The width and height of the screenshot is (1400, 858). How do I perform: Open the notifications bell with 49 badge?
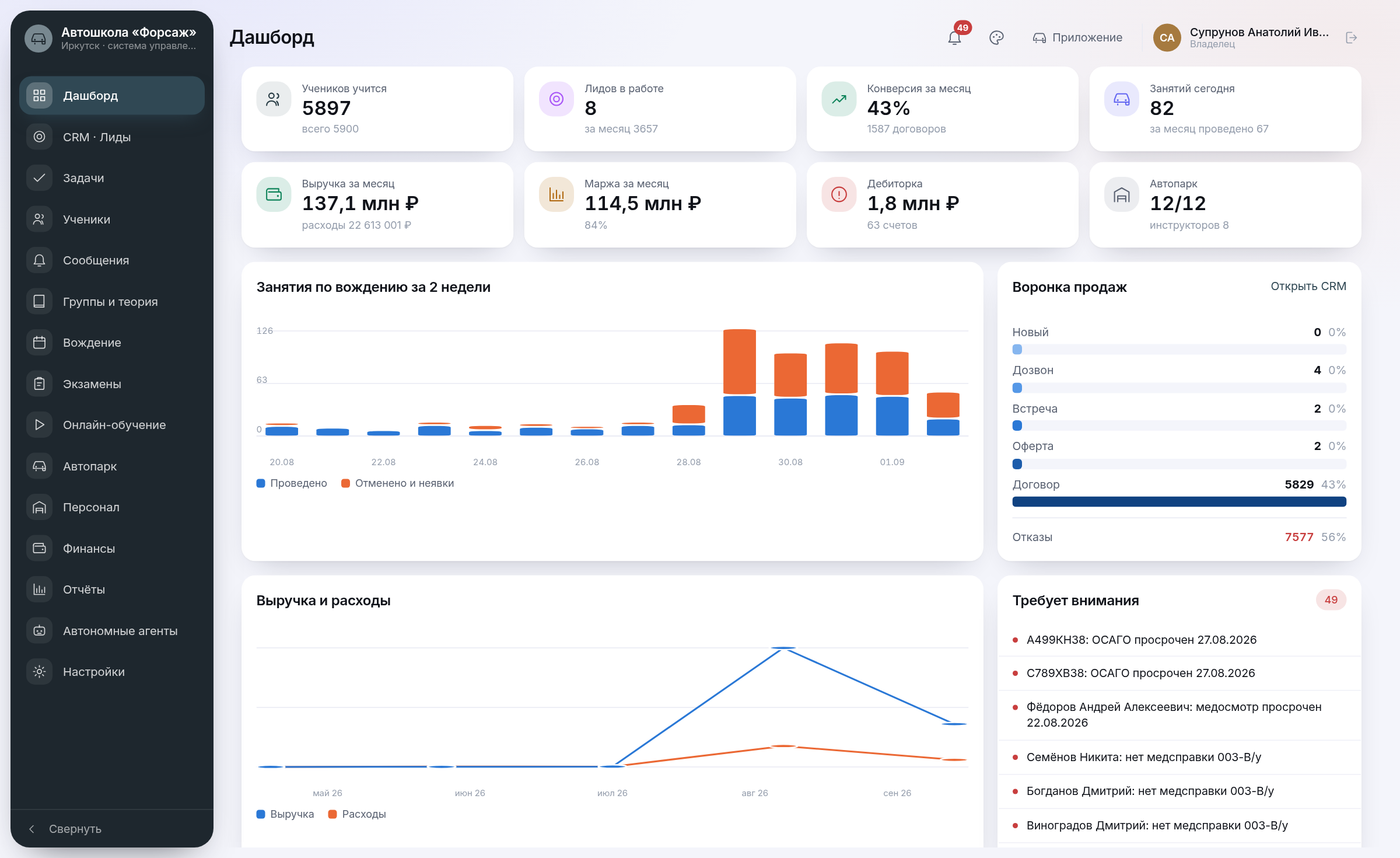tap(955, 38)
